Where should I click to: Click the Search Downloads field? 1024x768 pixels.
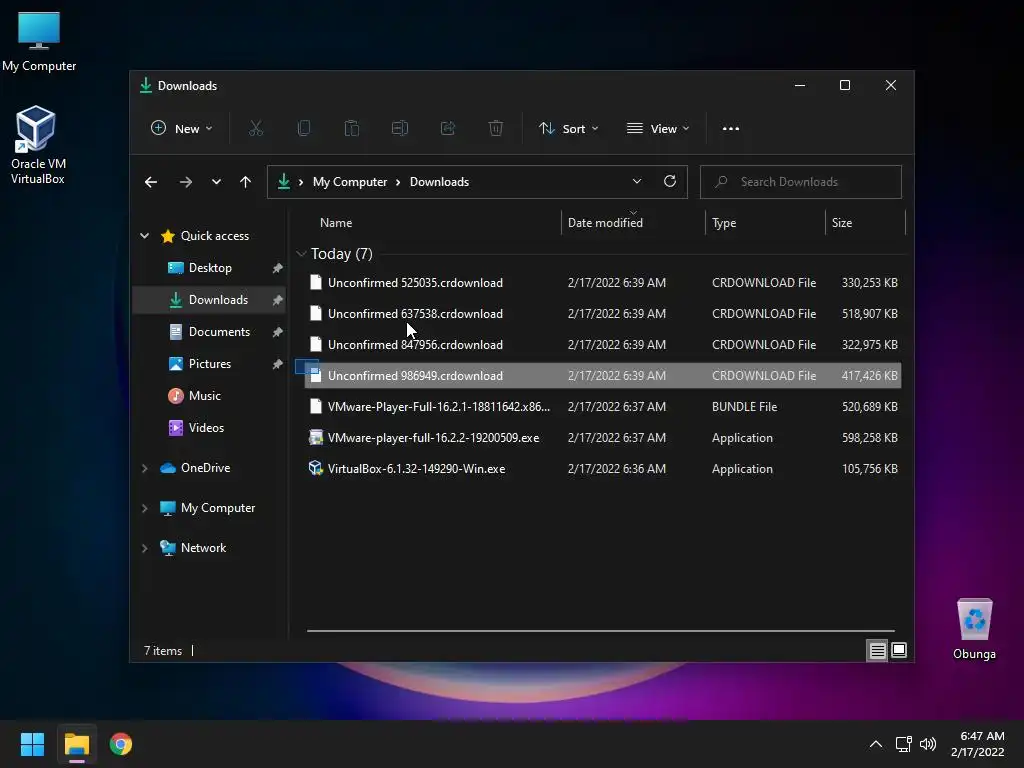(x=801, y=182)
